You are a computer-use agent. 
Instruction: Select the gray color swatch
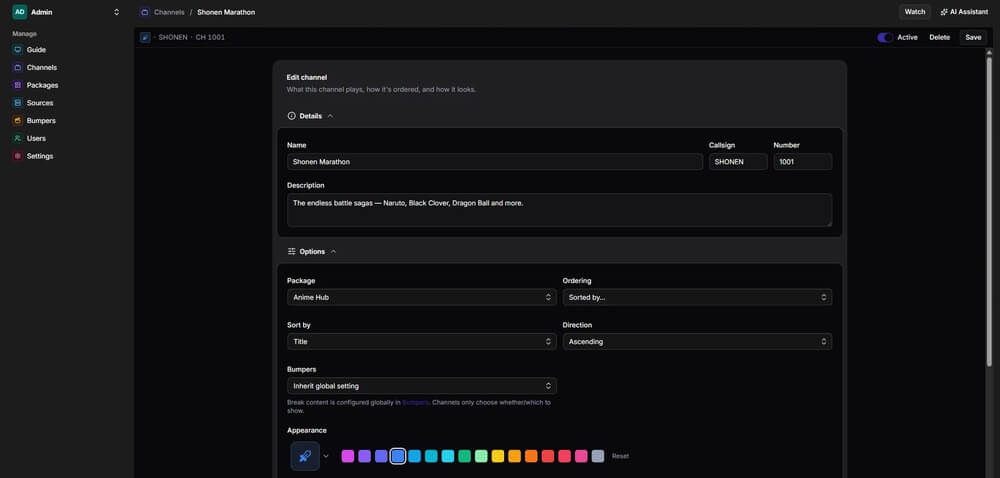[x=598, y=456]
